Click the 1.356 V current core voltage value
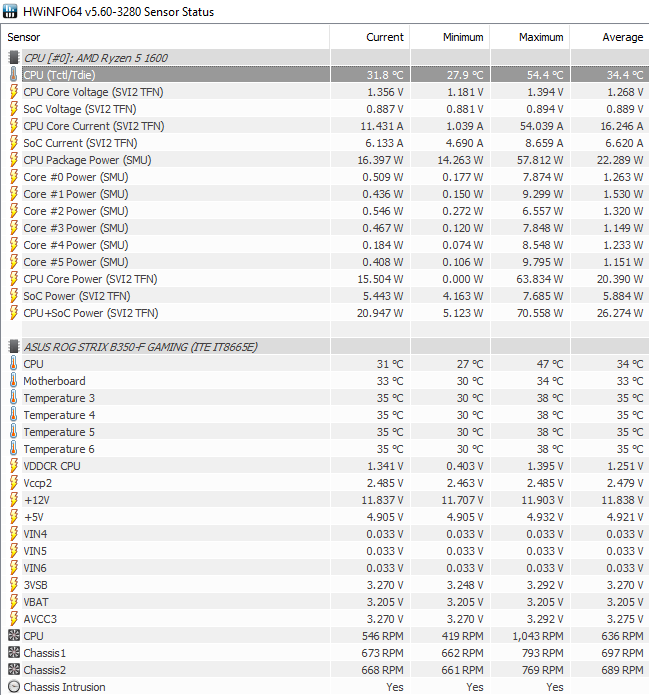This screenshot has width=649, height=695. point(385,92)
